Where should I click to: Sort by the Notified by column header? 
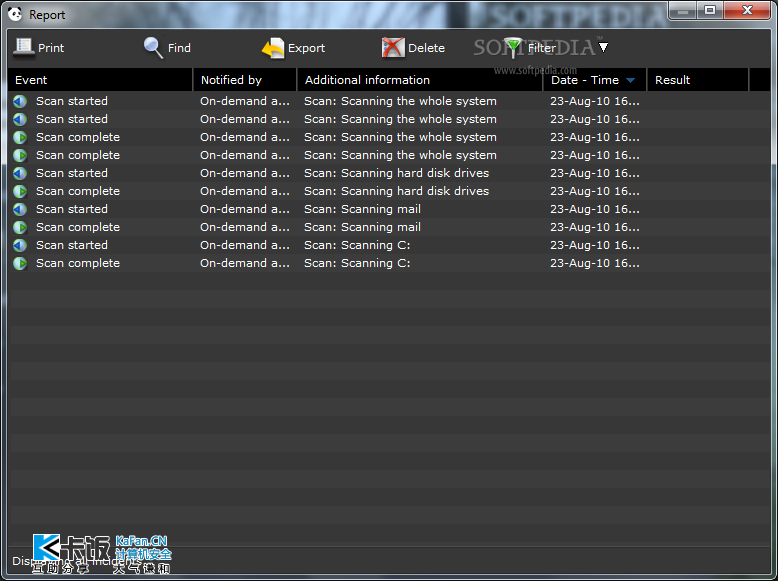pos(245,80)
